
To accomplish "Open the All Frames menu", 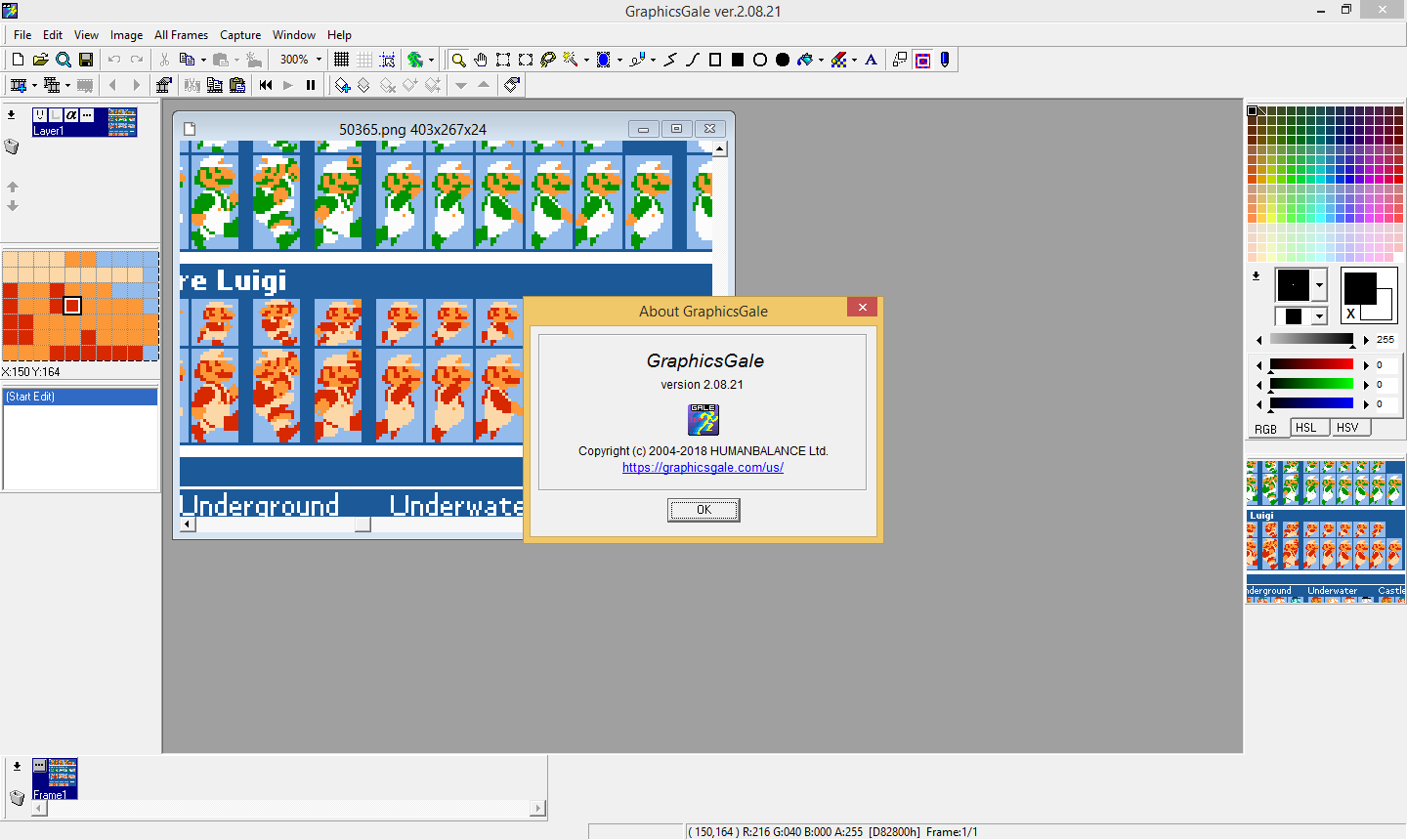I will pos(181,34).
